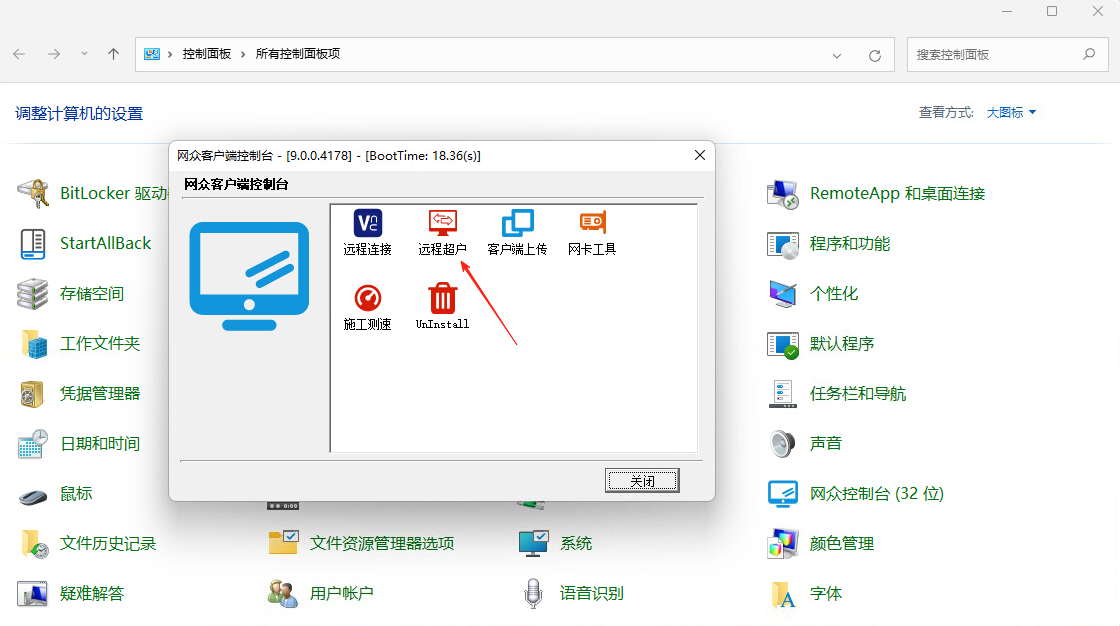Click inside the 搜索控制面板 search field
The width and height of the screenshot is (1120, 626).
point(990,54)
